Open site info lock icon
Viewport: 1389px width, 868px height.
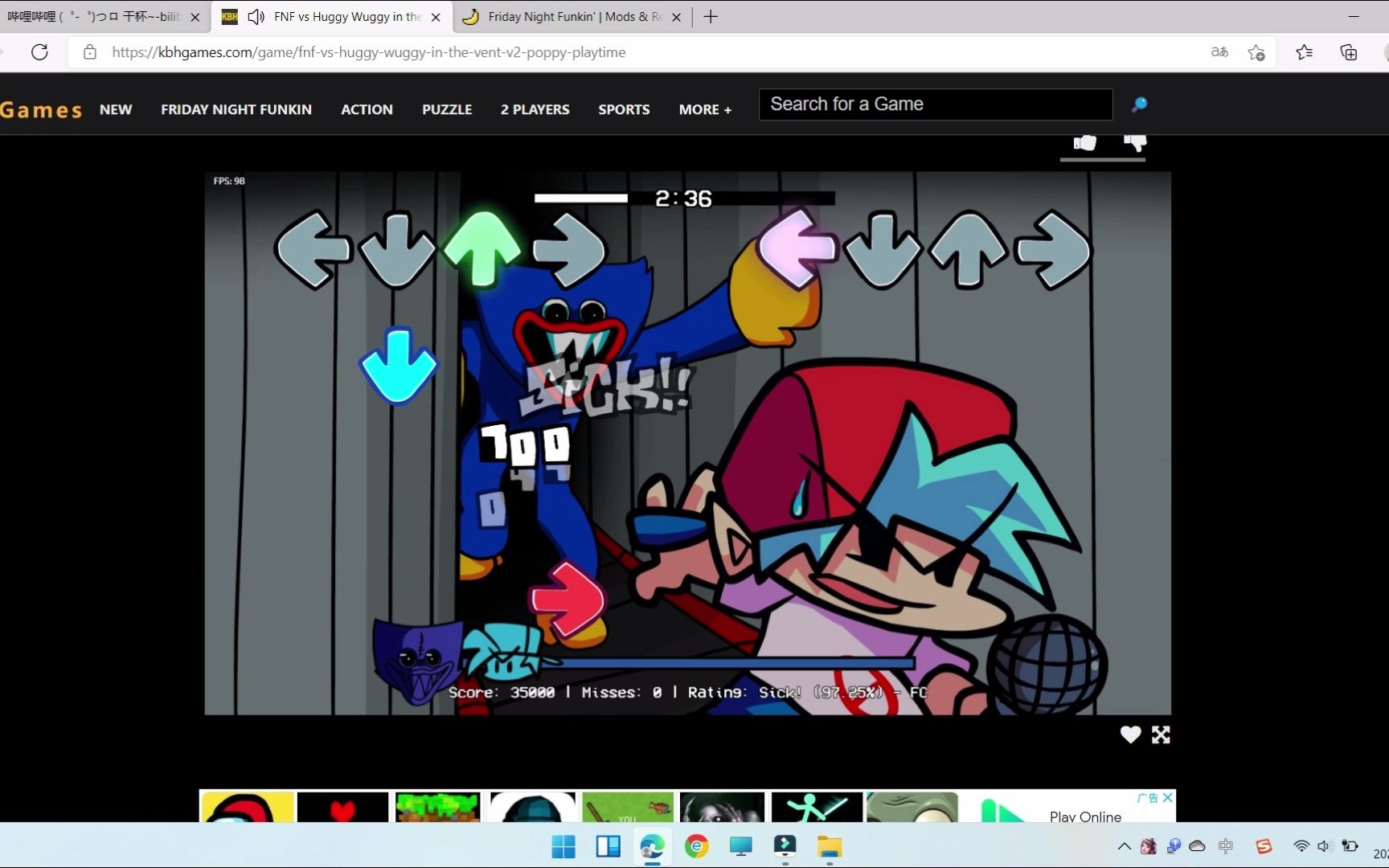pyautogui.click(x=90, y=52)
